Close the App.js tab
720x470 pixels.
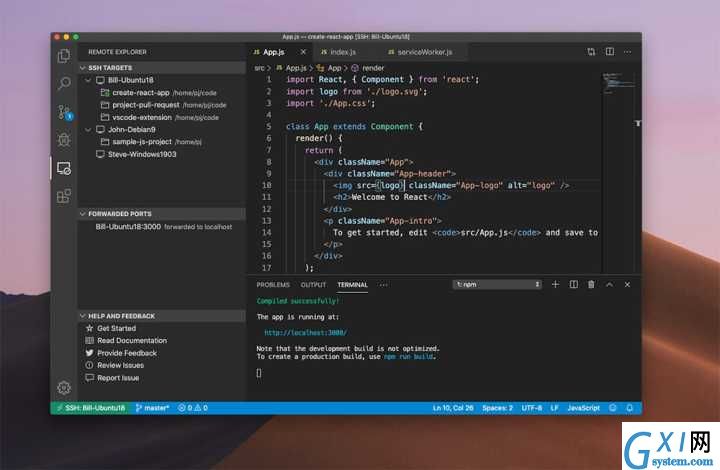[x=303, y=52]
